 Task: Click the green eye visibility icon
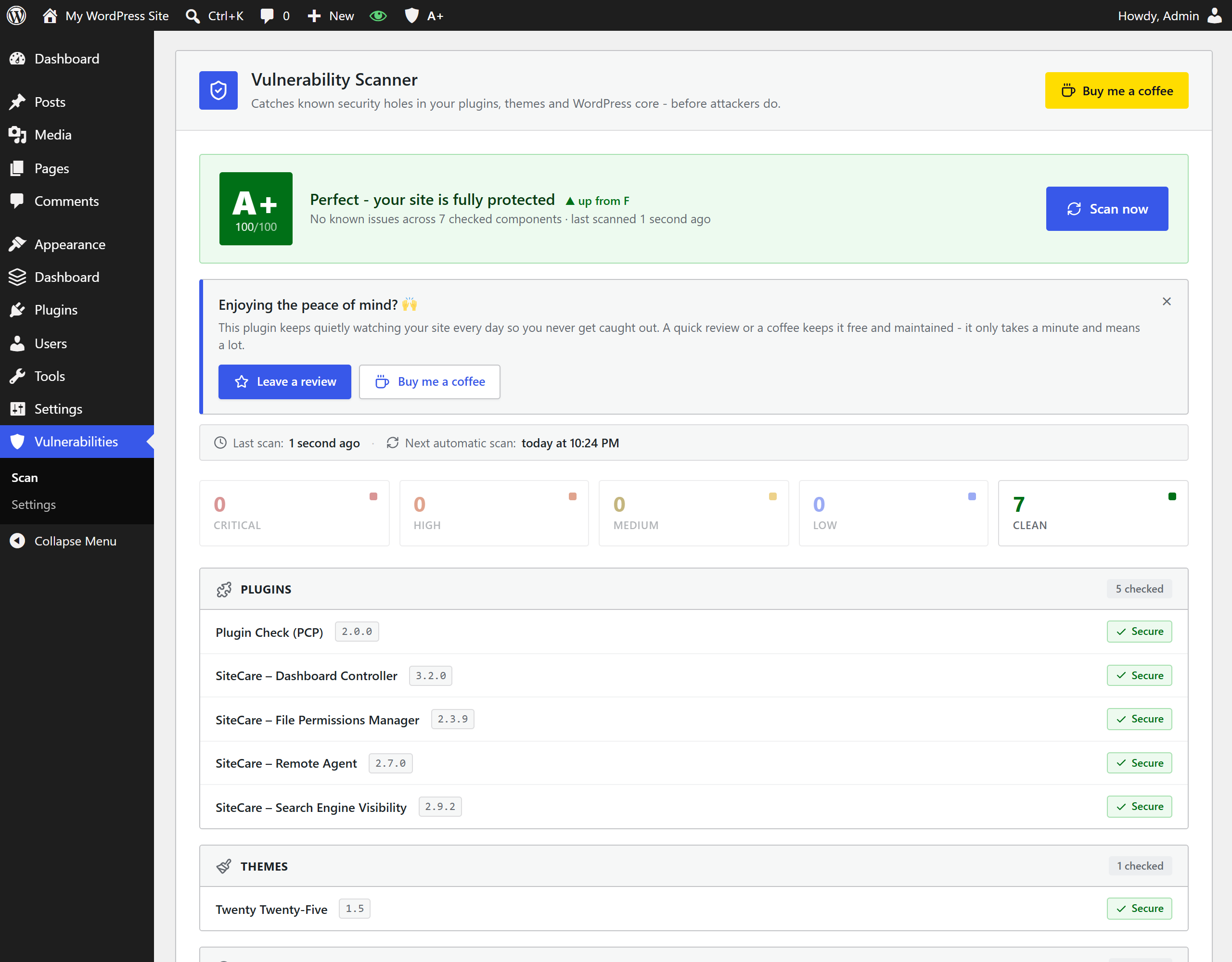pos(378,15)
